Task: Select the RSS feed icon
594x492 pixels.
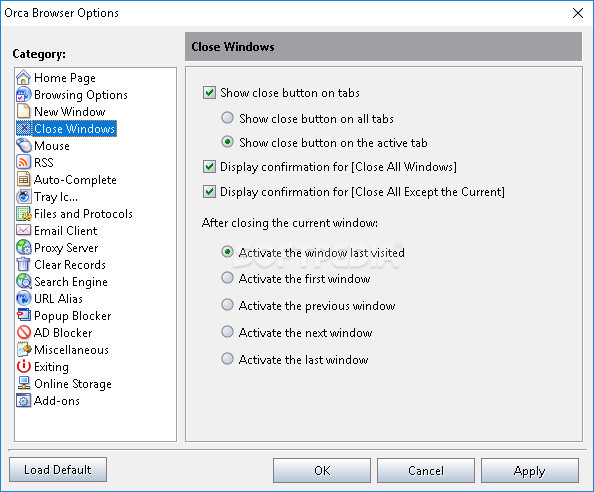Action: (x=23, y=162)
